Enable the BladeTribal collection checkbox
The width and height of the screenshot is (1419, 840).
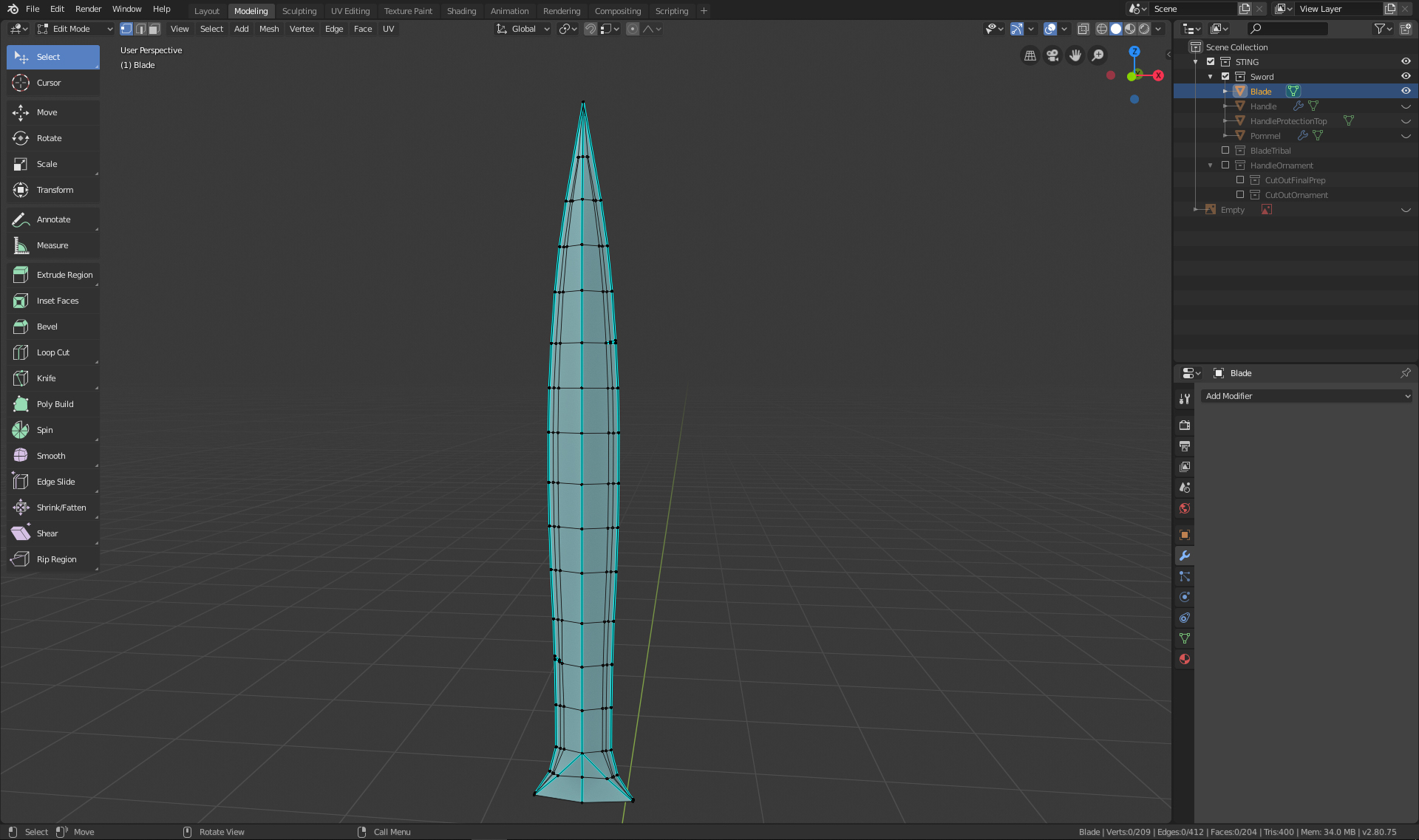tap(1225, 151)
